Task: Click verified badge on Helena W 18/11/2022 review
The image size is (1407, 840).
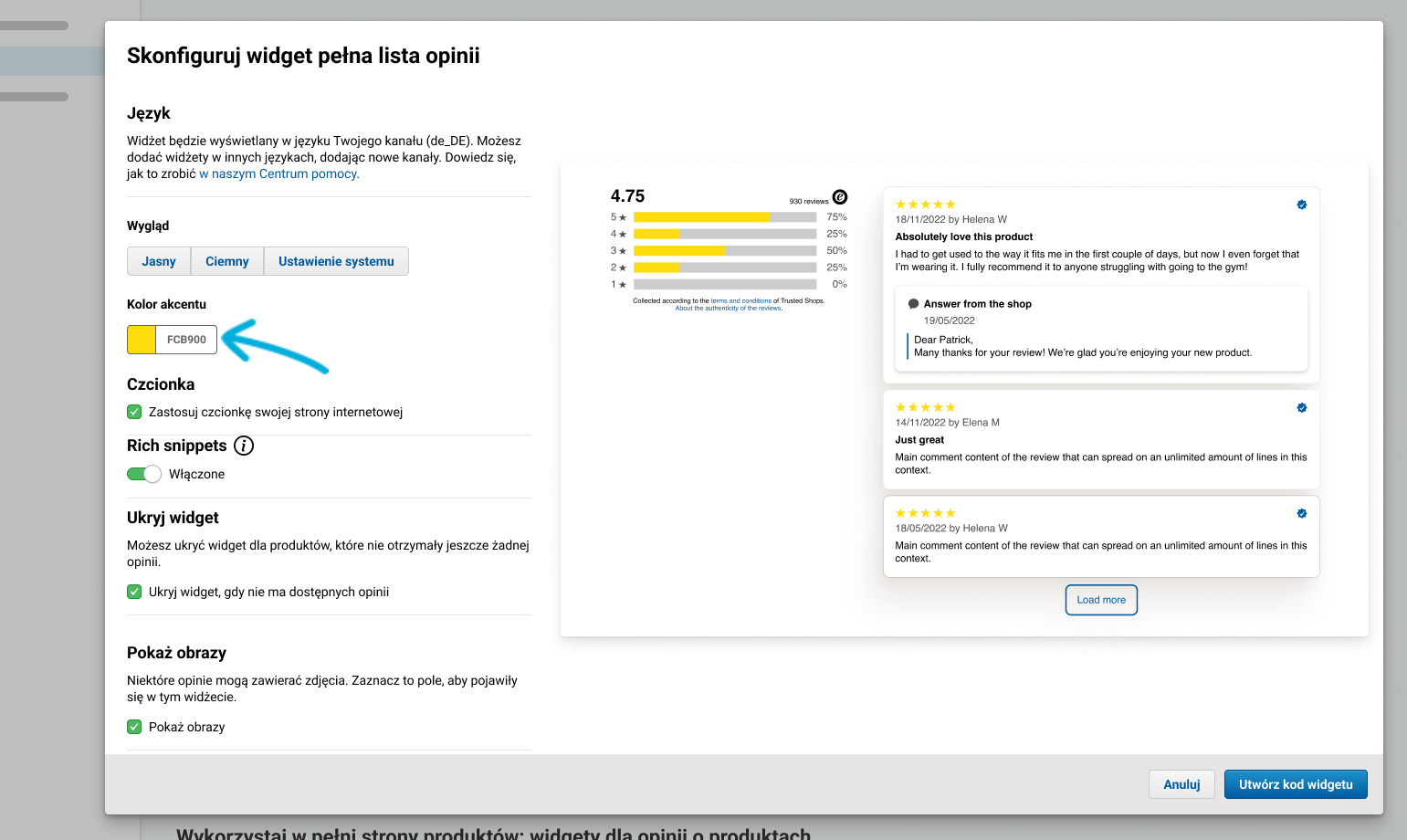Action: pyautogui.click(x=1302, y=205)
